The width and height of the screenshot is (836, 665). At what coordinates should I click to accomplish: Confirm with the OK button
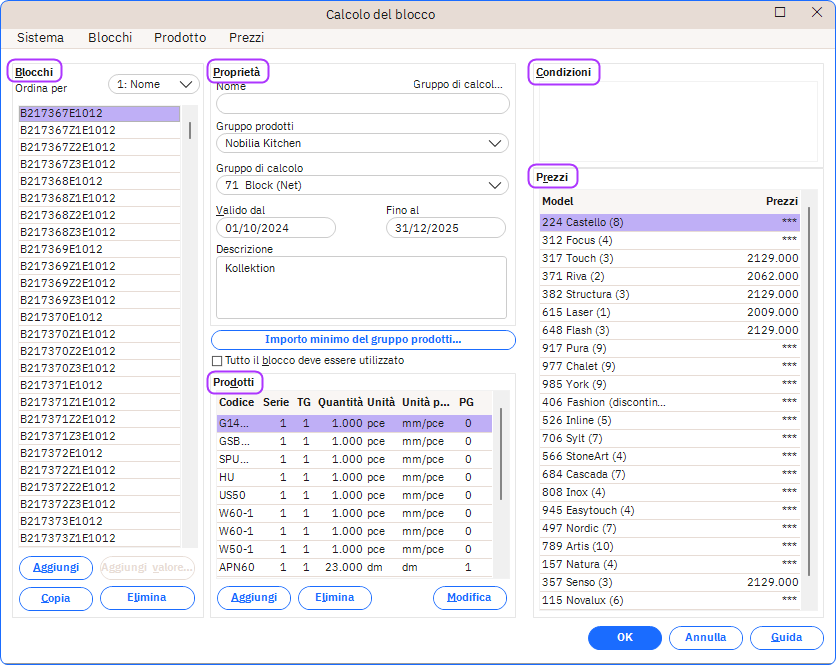[624, 638]
